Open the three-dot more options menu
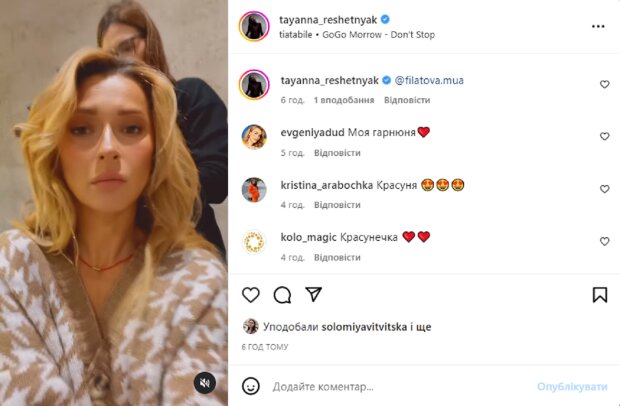 pos(598,26)
